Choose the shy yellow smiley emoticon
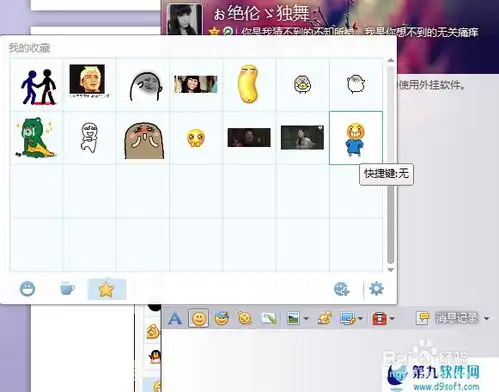 [196, 138]
